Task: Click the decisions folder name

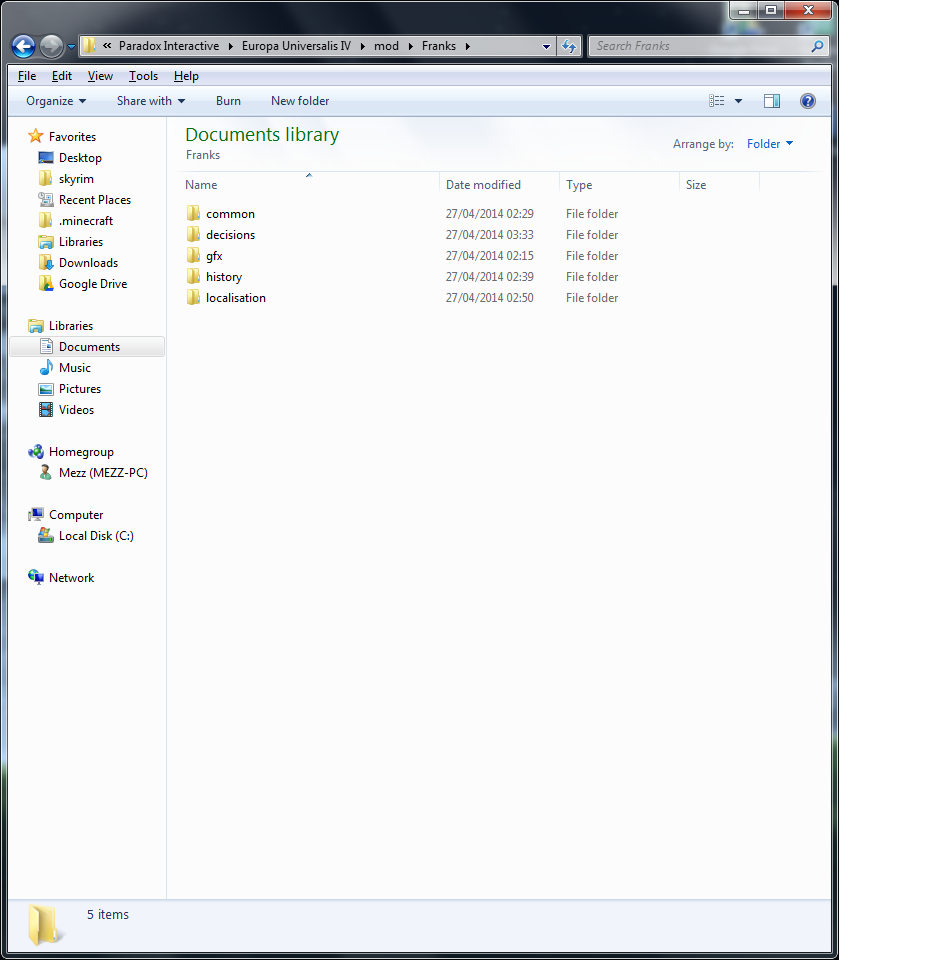Action: (x=230, y=235)
